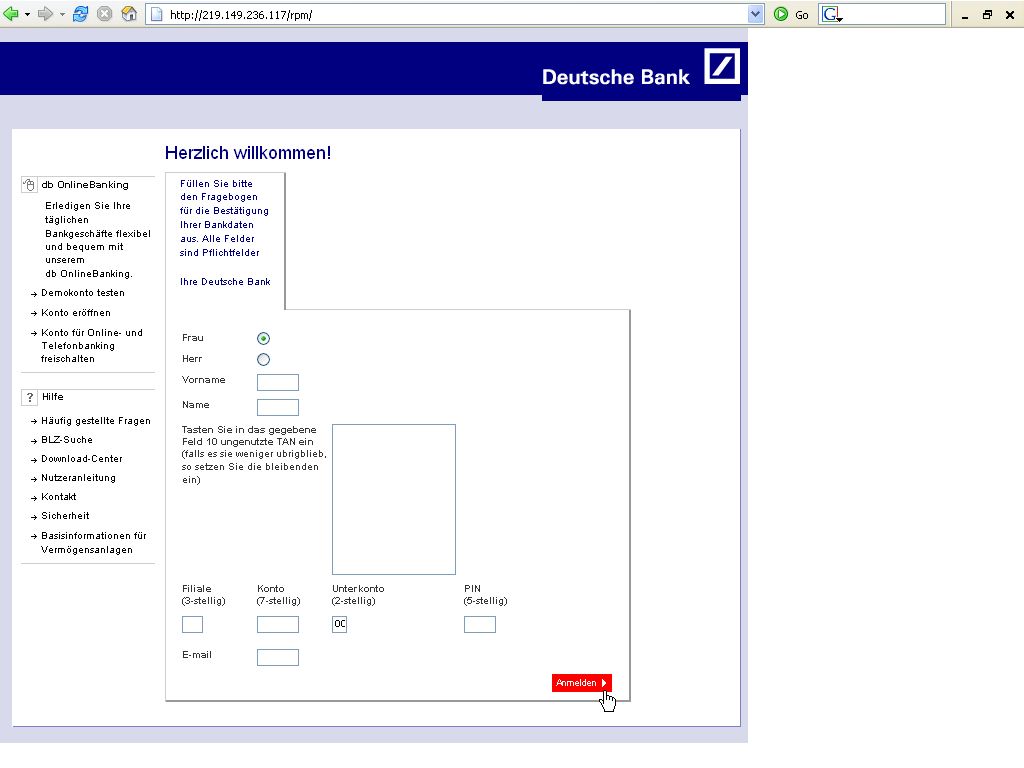Open the Hilfe section heading

click(x=53, y=396)
